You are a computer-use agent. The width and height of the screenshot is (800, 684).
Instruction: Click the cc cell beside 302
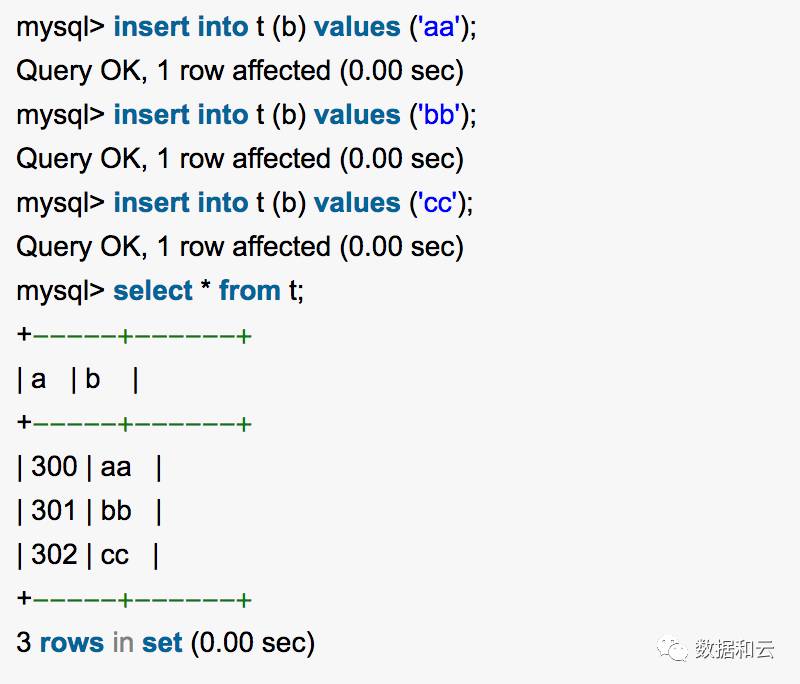[115, 555]
